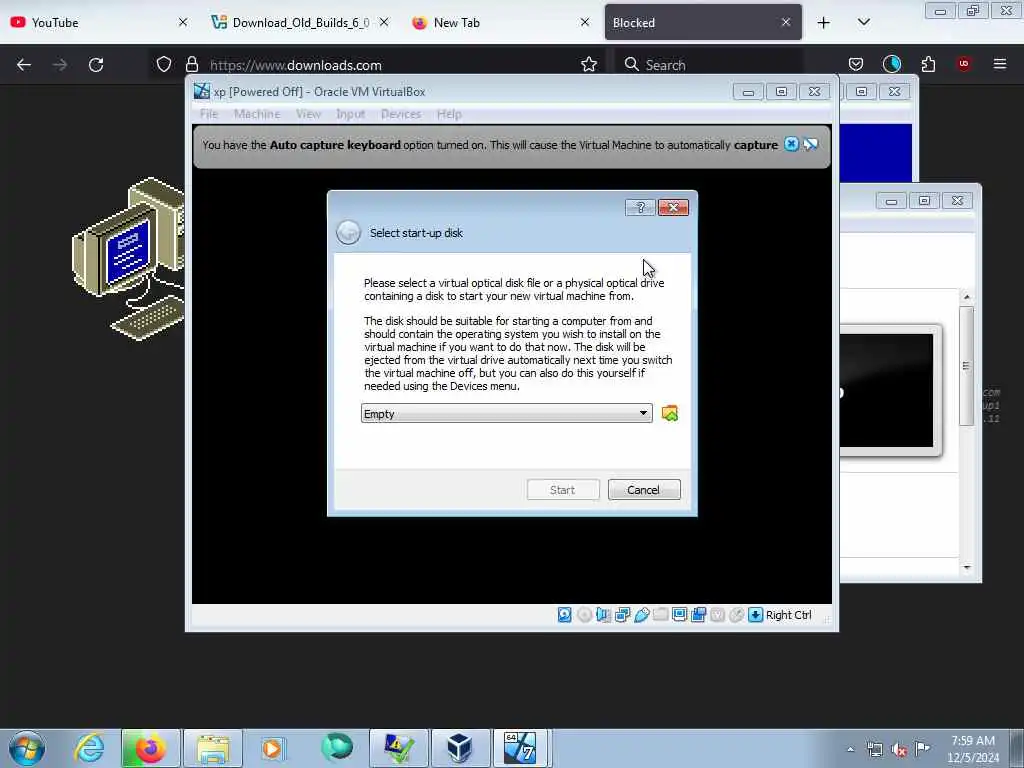This screenshot has height=768, width=1024.
Task: Open the File menu in VirtualBox VM window
Action: [209, 114]
